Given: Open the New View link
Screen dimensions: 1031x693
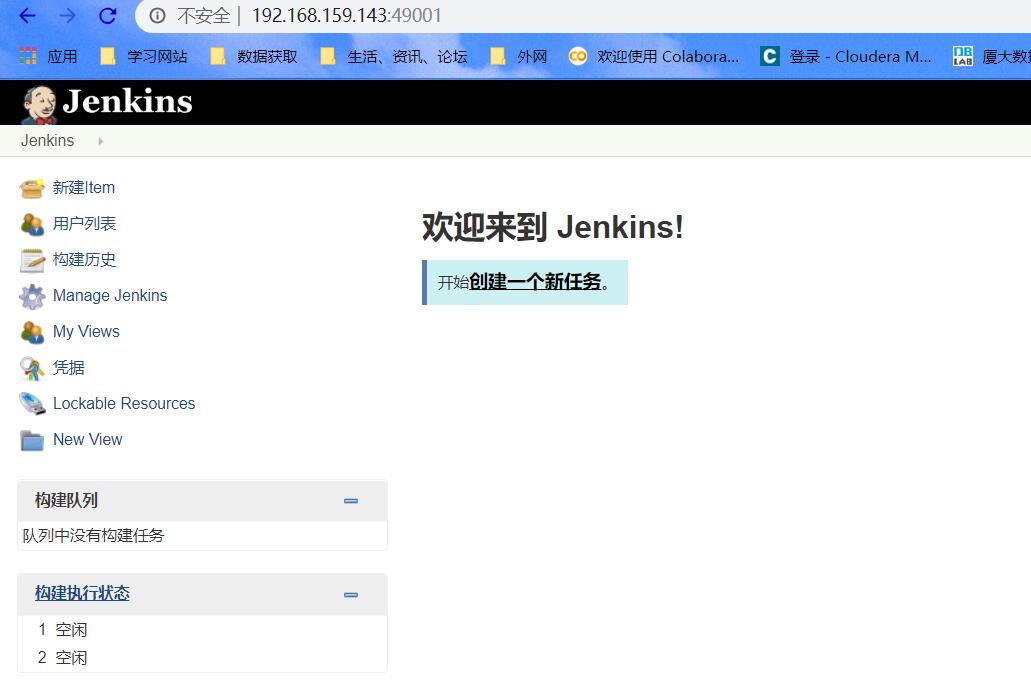Looking at the screenshot, I should pos(87,440).
